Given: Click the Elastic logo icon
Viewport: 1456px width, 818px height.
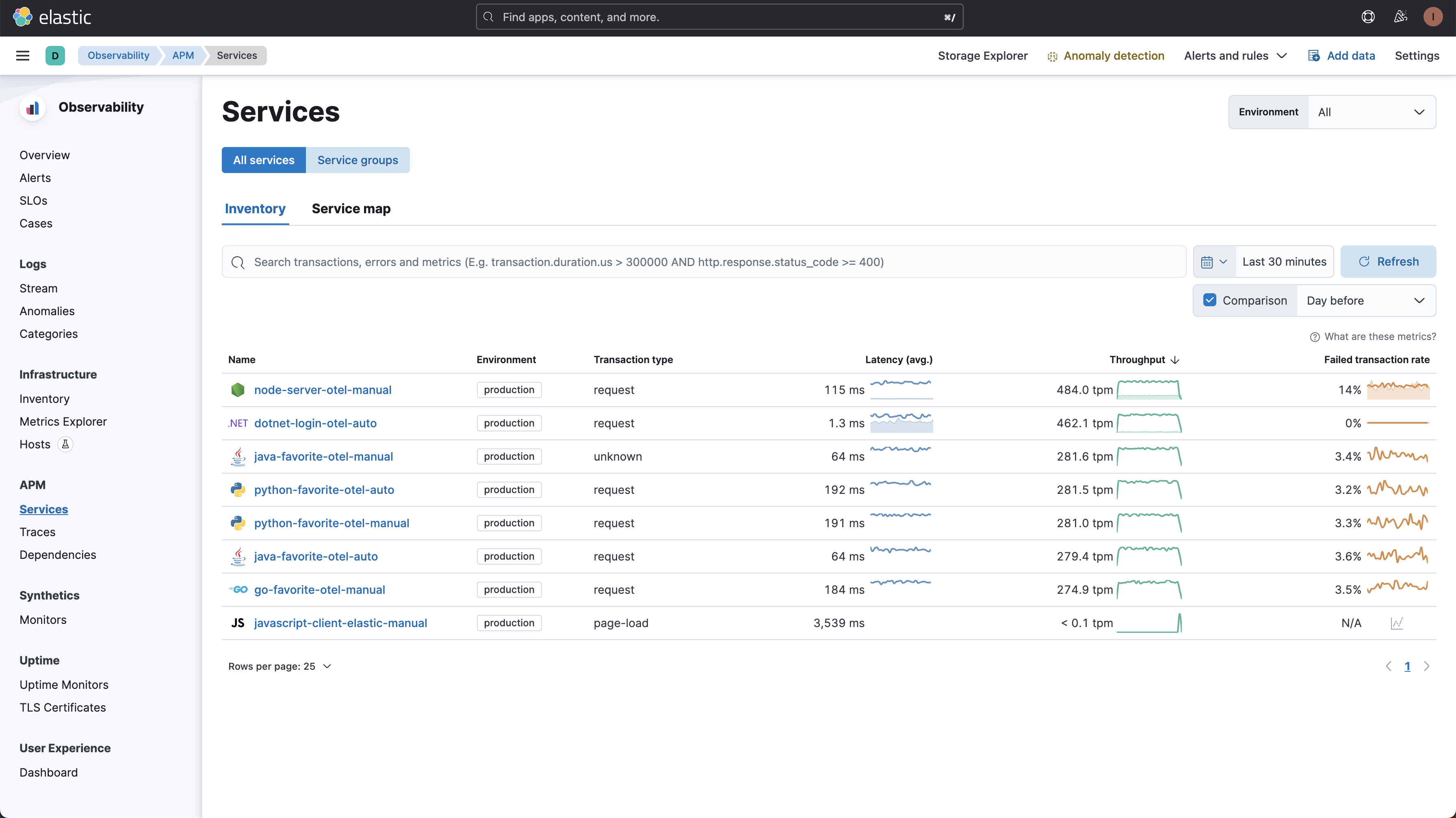Looking at the screenshot, I should tap(23, 17).
